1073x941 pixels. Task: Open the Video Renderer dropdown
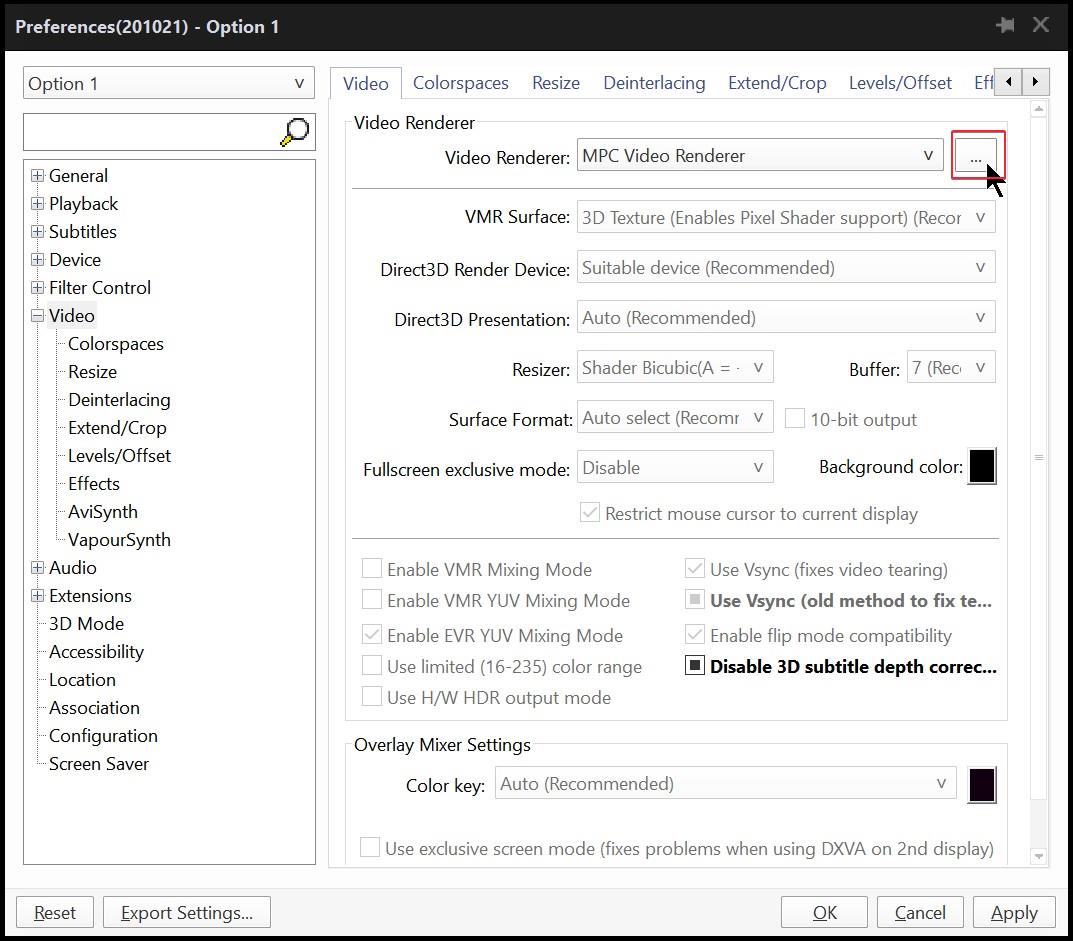click(x=760, y=155)
